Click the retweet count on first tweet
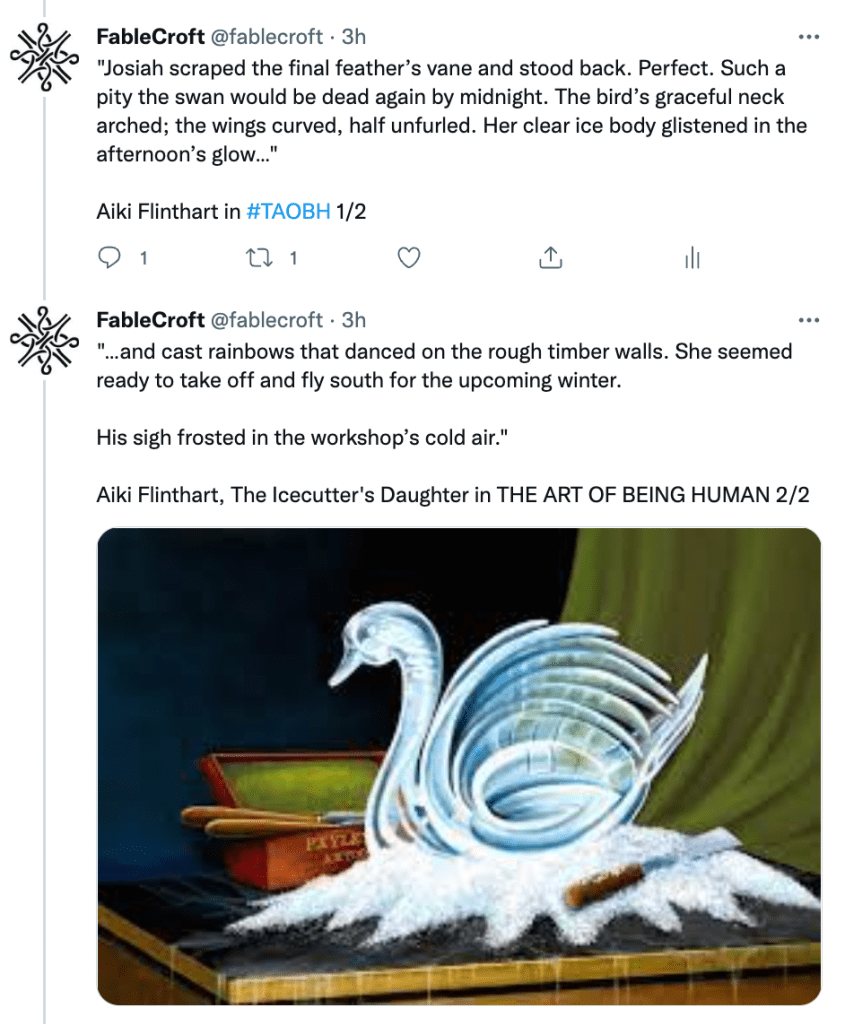The height and width of the screenshot is (1024, 845). (293, 258)
